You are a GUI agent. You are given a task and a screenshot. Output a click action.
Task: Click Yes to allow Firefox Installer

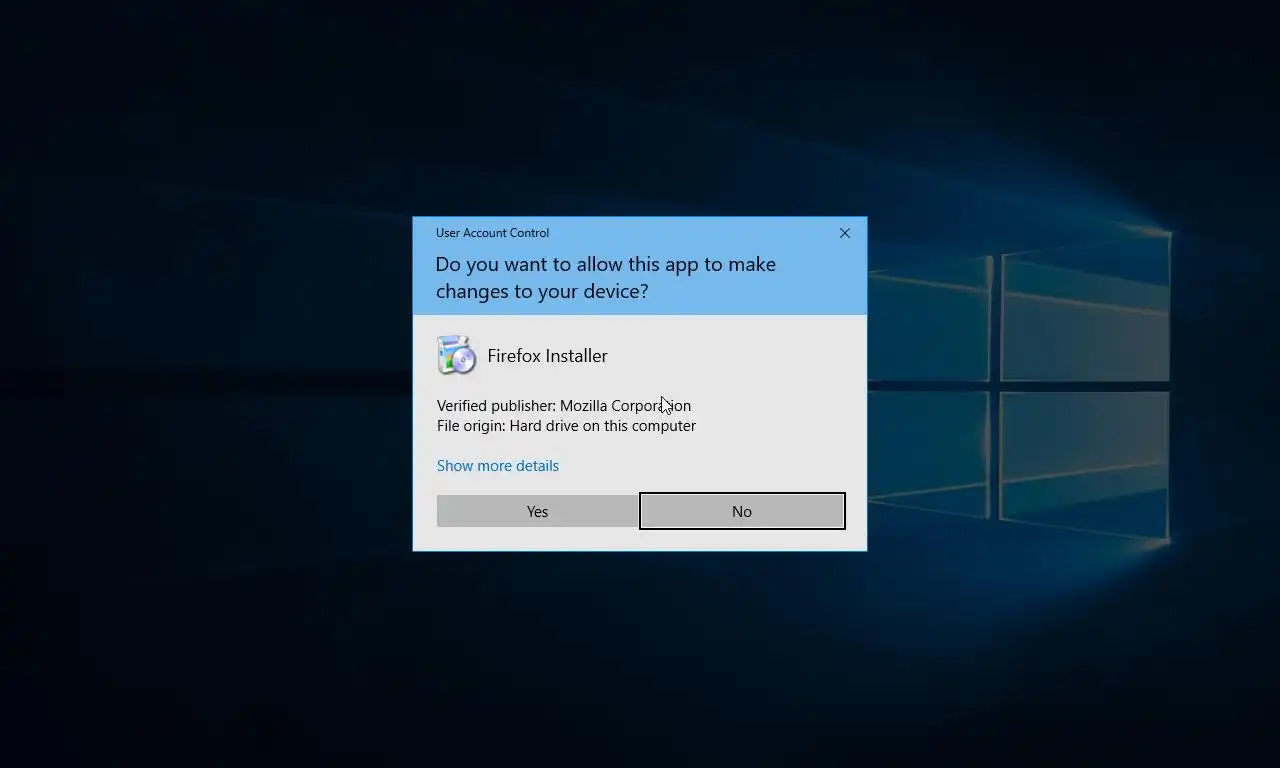point(537,511)
